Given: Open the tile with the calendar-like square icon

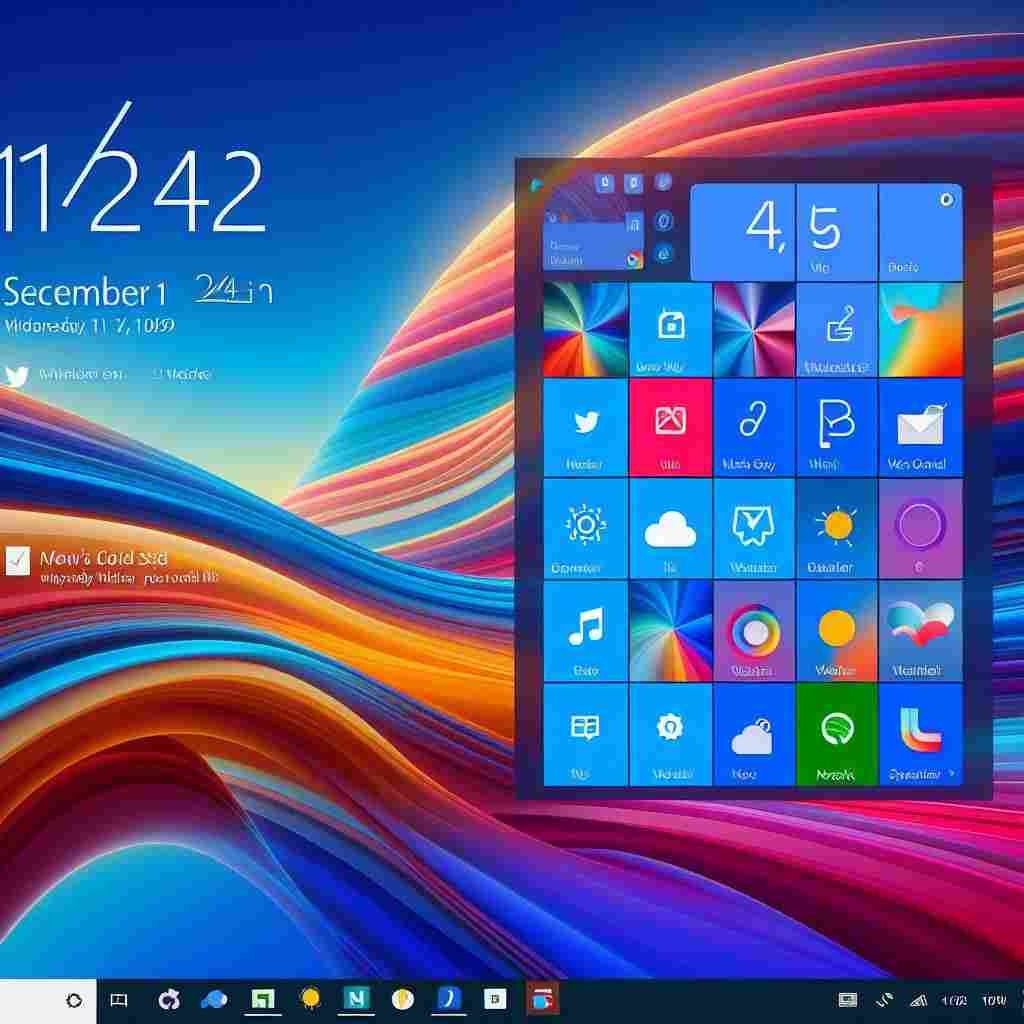Looking at the screenshot, I should pyautogui.click(x=670, y=329).
